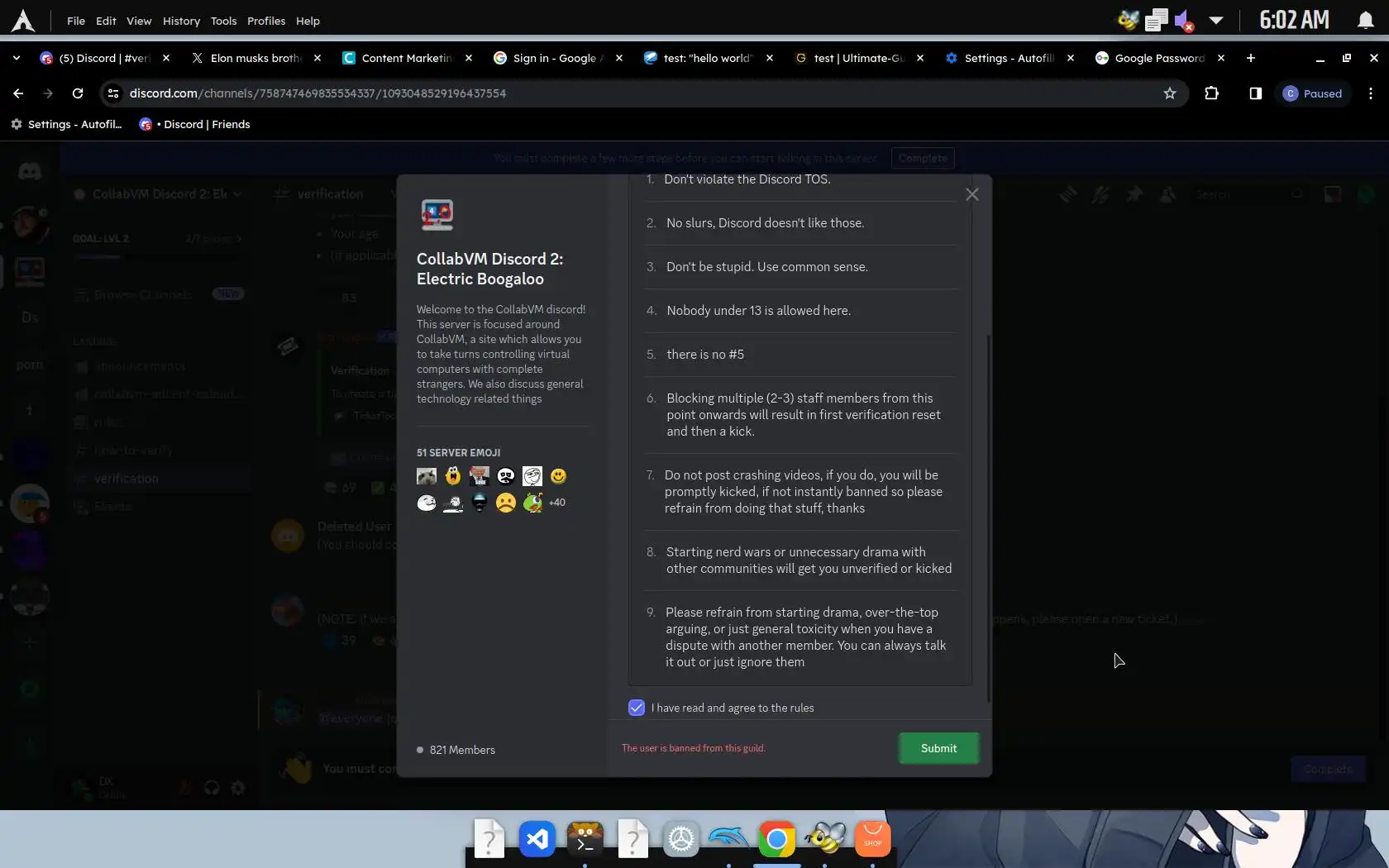Launch Google Chrome from dock

tap(776, 840)
